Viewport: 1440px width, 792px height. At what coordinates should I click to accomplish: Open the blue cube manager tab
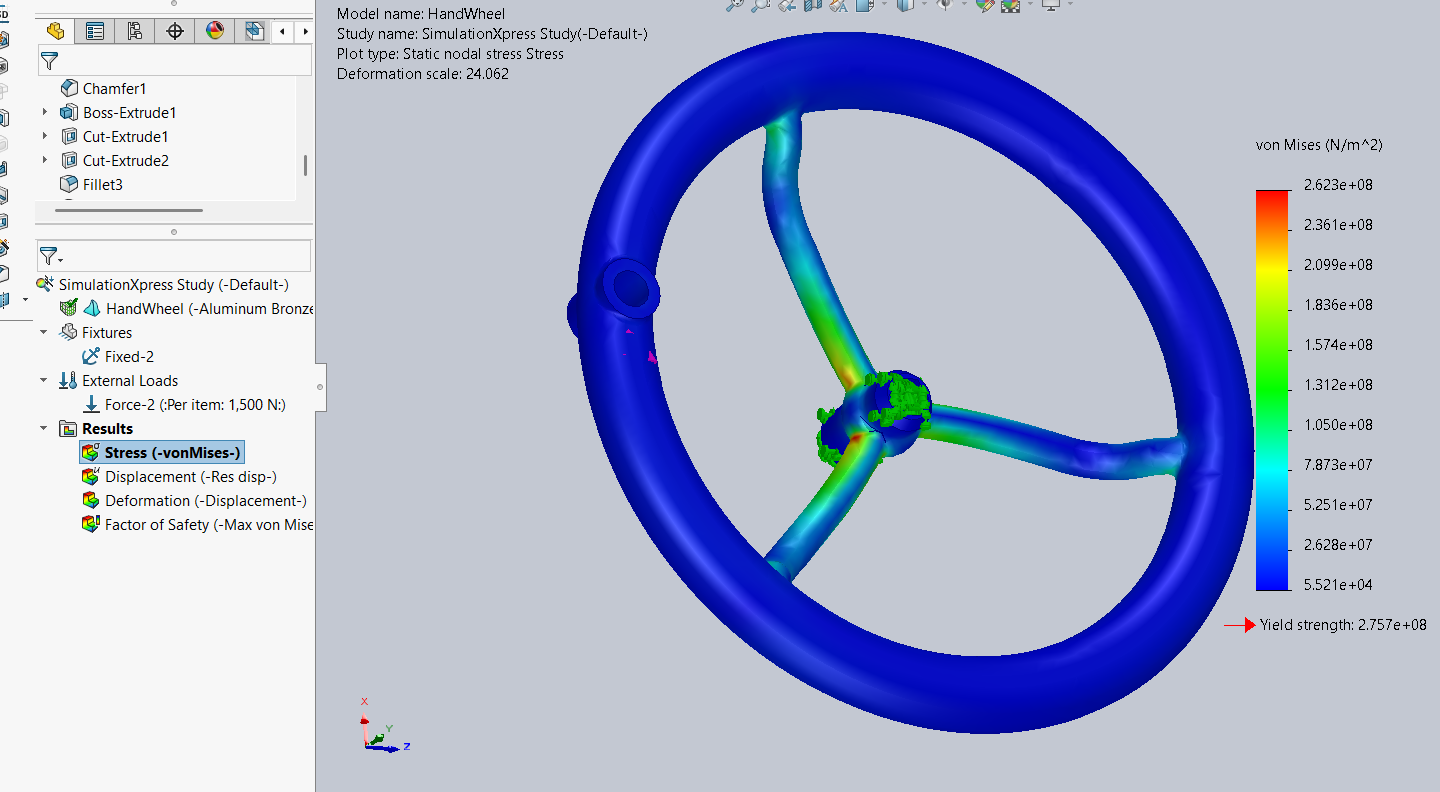pyautogui.click(x=254, y=31)
